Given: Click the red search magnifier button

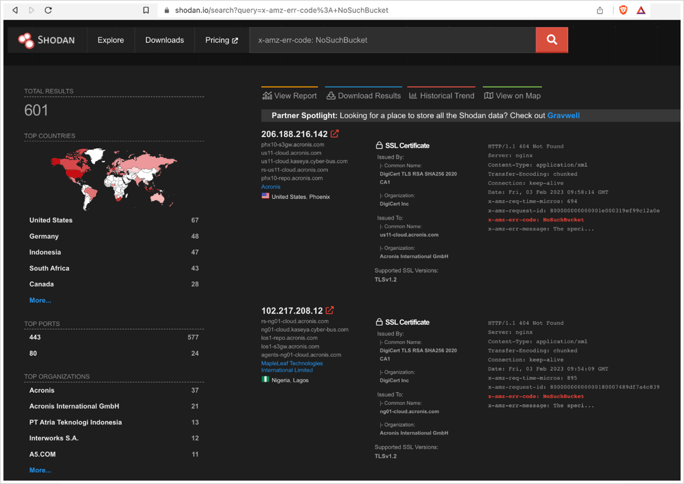Looking at the screenshot, I should point(551,40).
